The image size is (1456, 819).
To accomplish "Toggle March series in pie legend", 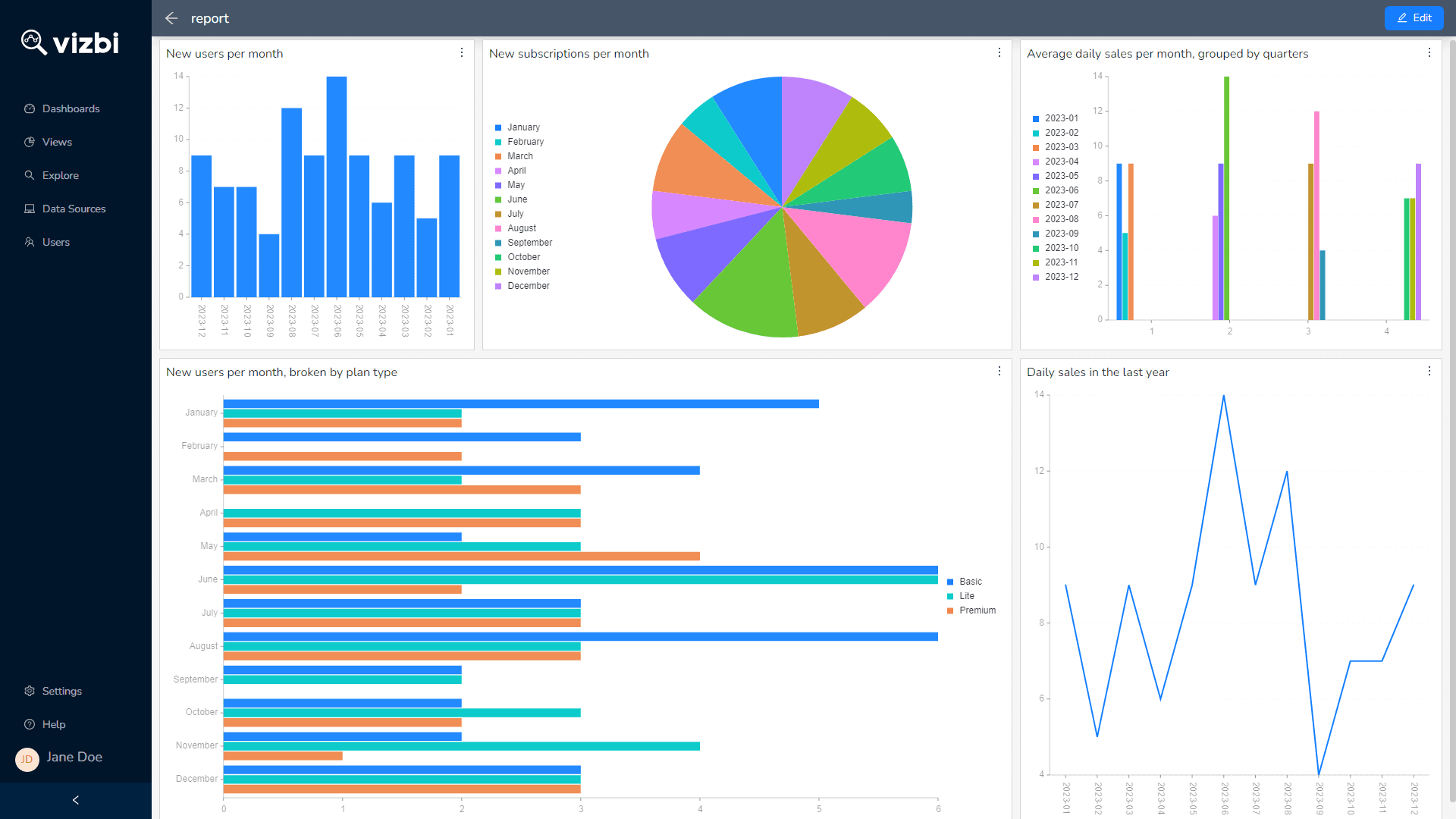I will click(514, 156).
